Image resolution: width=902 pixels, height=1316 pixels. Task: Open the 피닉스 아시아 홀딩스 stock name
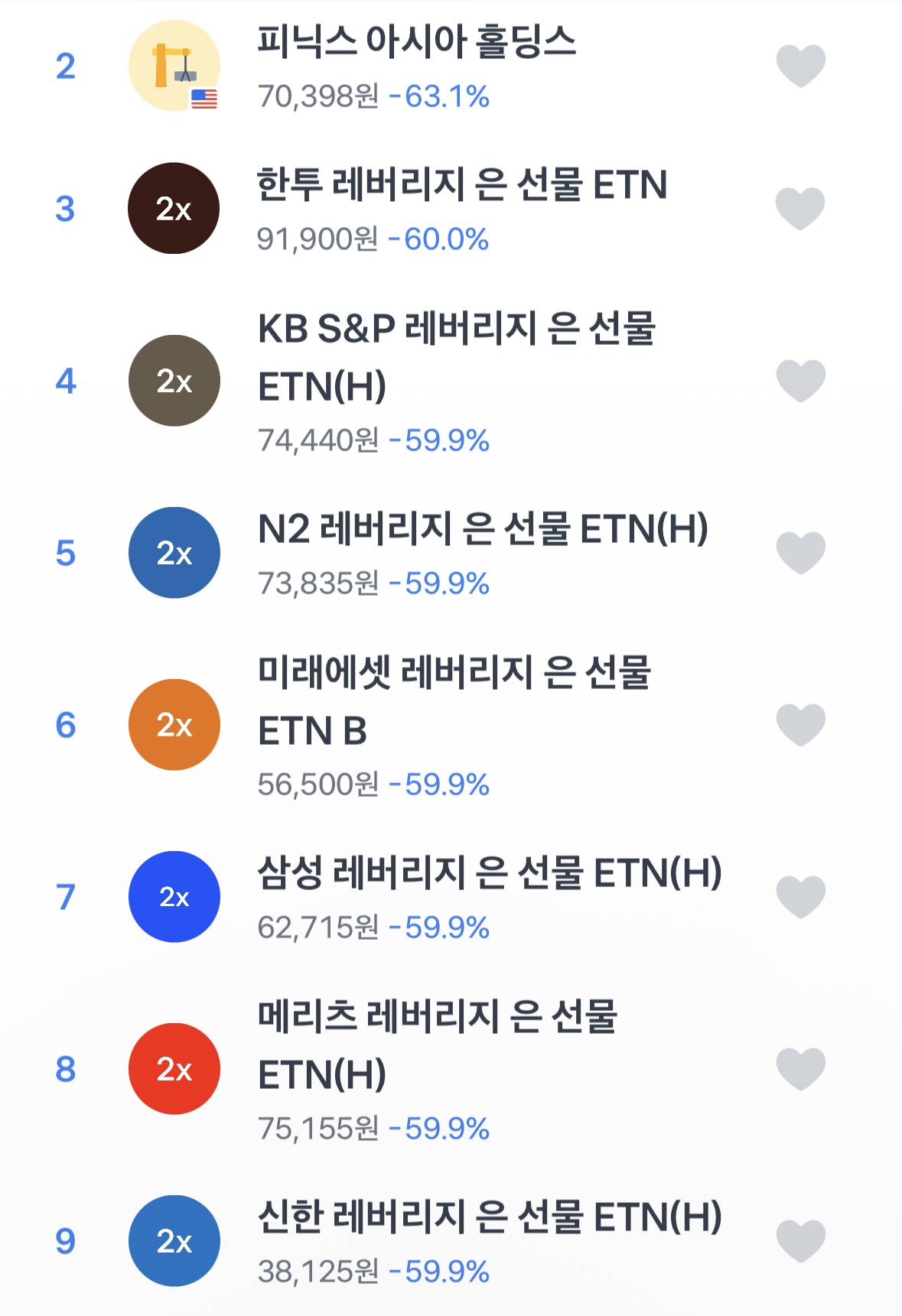[416, 41]
